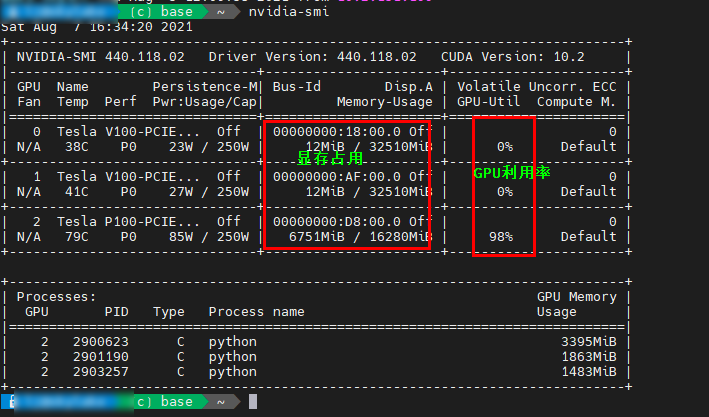This screenshot has width=709, height=417.
Task: Select the 'CUDA Version: 10.2' text
Action: 513,57
